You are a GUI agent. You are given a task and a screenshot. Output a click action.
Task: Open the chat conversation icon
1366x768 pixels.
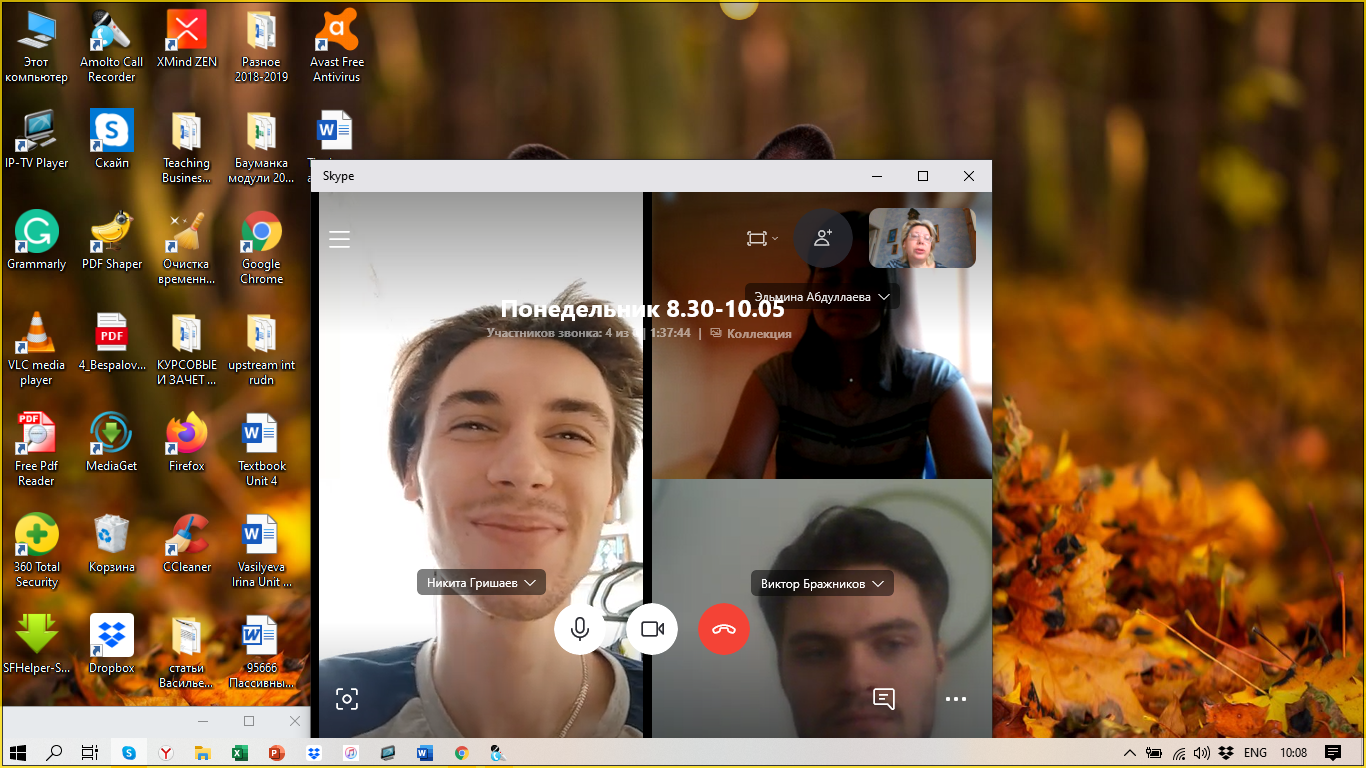[x=883, y=699]
